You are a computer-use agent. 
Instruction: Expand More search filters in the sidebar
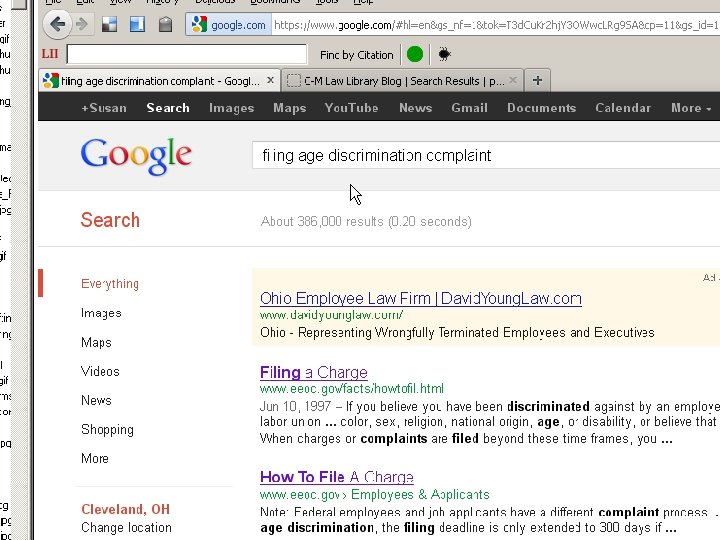[95, 458]
